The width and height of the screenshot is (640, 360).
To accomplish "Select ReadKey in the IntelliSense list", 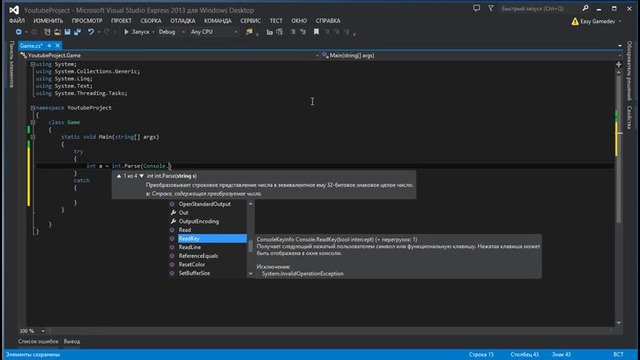I will coord(207,238).
